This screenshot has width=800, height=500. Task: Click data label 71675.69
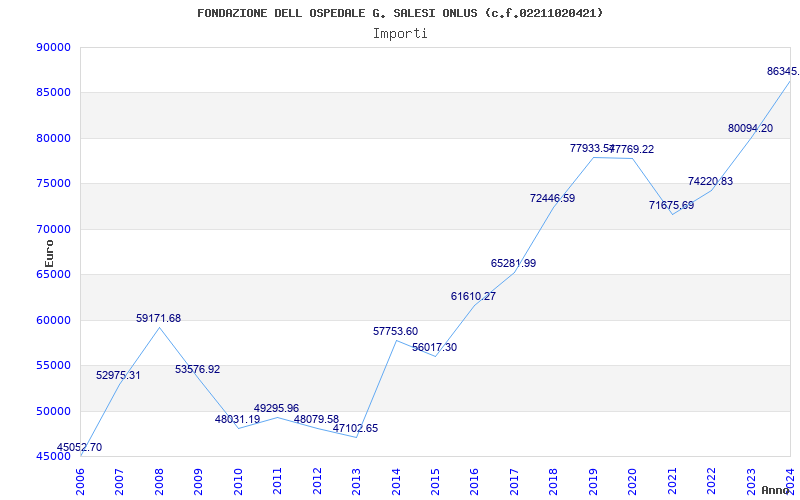coord(671,206)
